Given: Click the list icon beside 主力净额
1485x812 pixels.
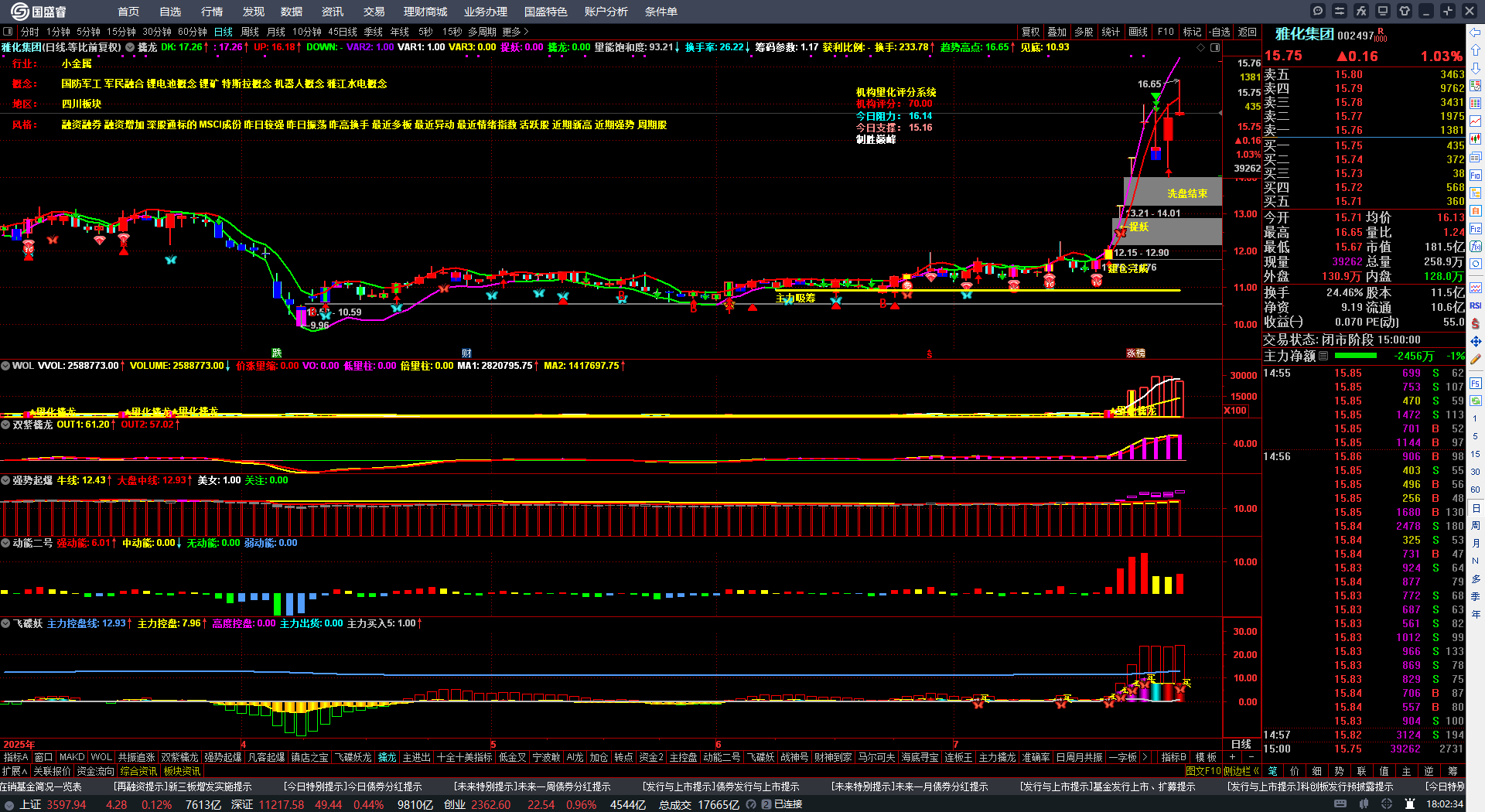Looking at the screenshot, I should point(1323,356).
